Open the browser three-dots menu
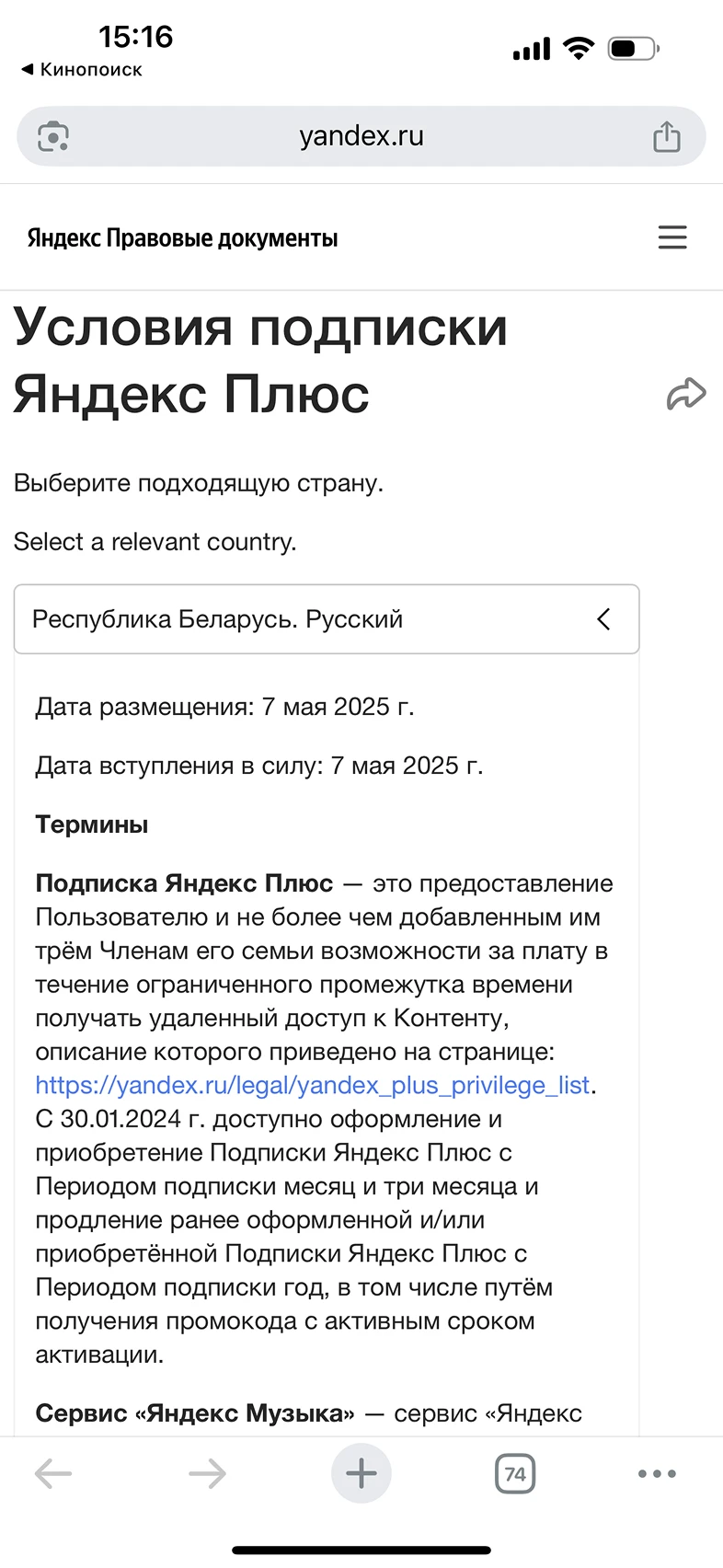The image size is (723, 1568). coord(657,1474)
